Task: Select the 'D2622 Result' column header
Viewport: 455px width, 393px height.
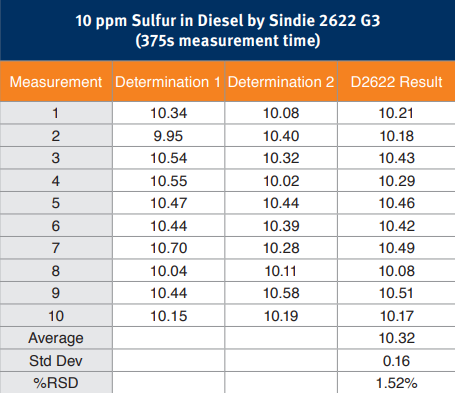Action: [x=396, y=82]
